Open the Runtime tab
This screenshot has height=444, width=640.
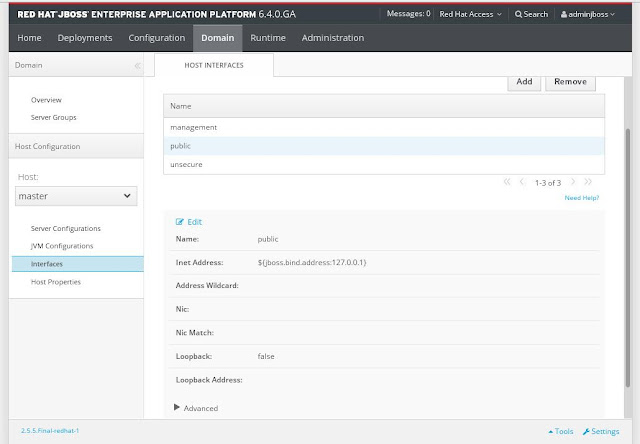268,38
